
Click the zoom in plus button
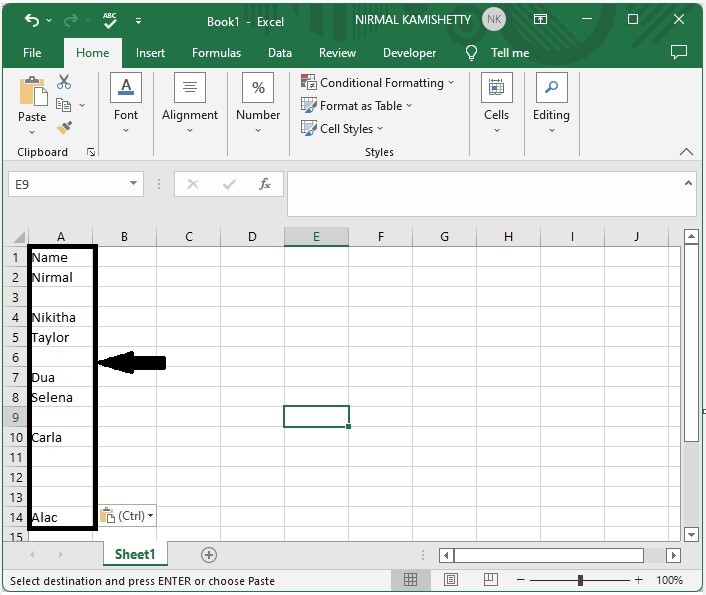coord(638,580)
